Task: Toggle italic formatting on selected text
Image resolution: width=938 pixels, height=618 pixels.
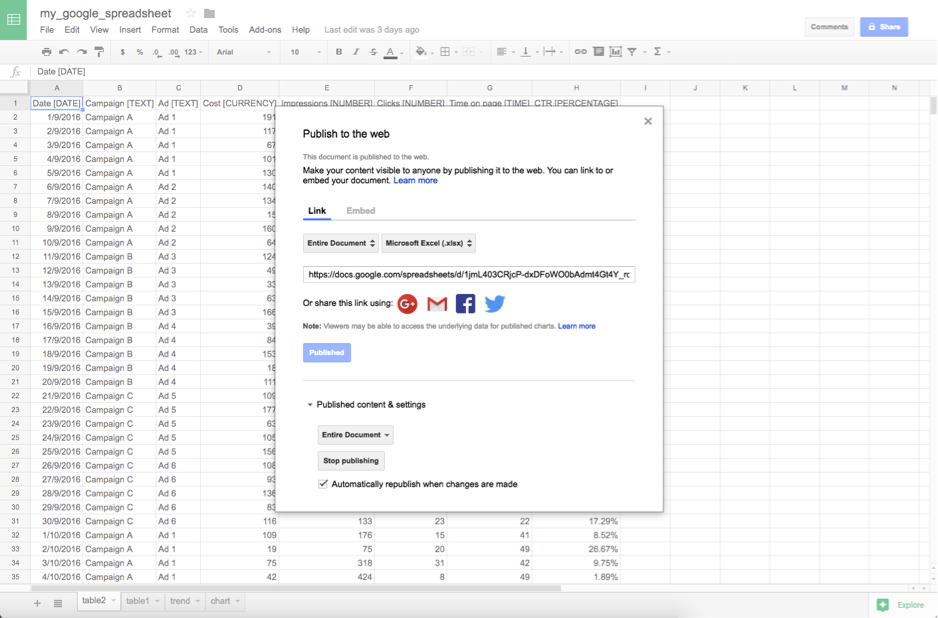Action: click(x=356, y=51)
